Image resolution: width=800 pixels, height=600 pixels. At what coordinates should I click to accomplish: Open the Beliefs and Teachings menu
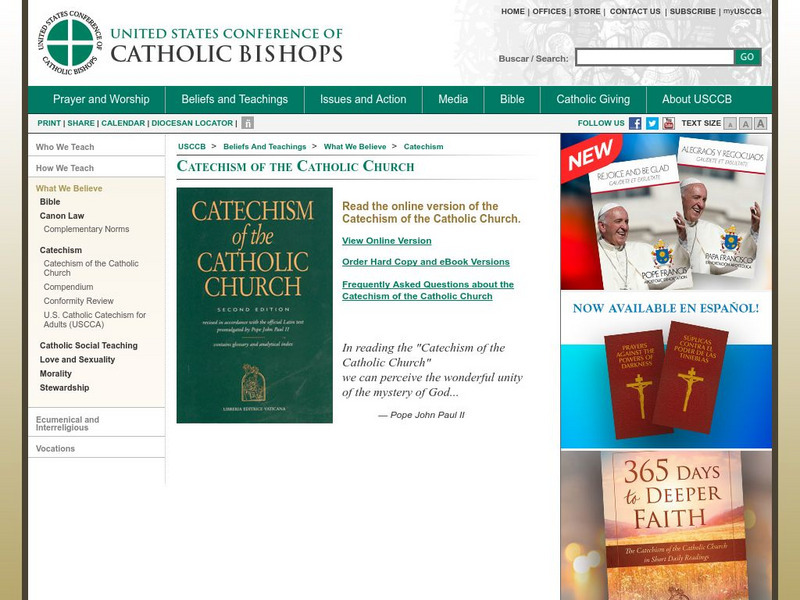coord(235,99)
